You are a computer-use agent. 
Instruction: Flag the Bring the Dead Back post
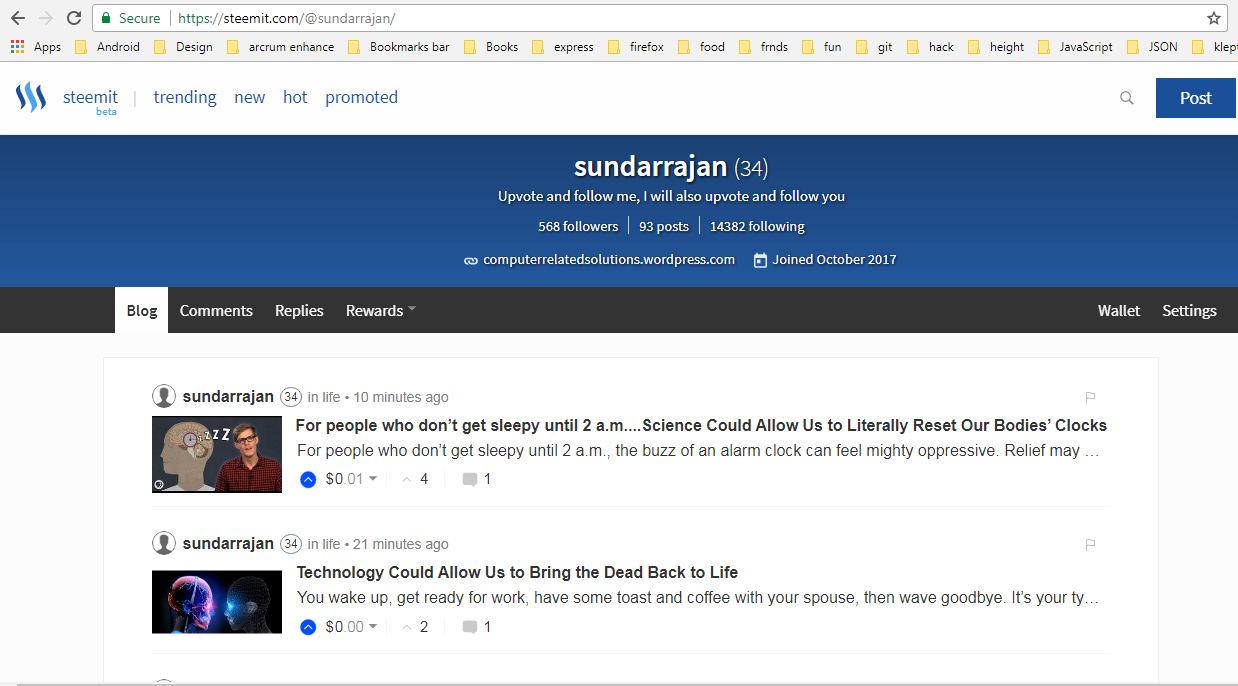point(1091,544)
